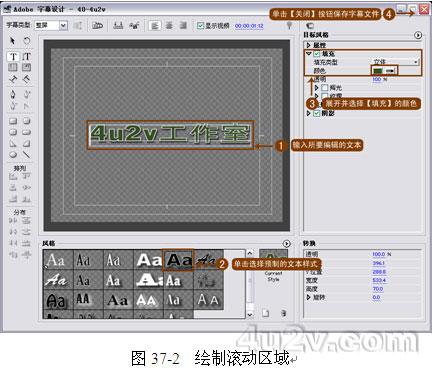Select the Vertical Type tool

click(27, 57)
